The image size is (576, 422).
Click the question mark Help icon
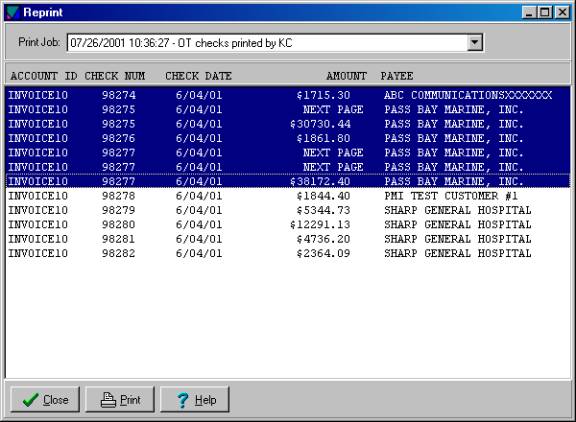click(x=183, y=400)
